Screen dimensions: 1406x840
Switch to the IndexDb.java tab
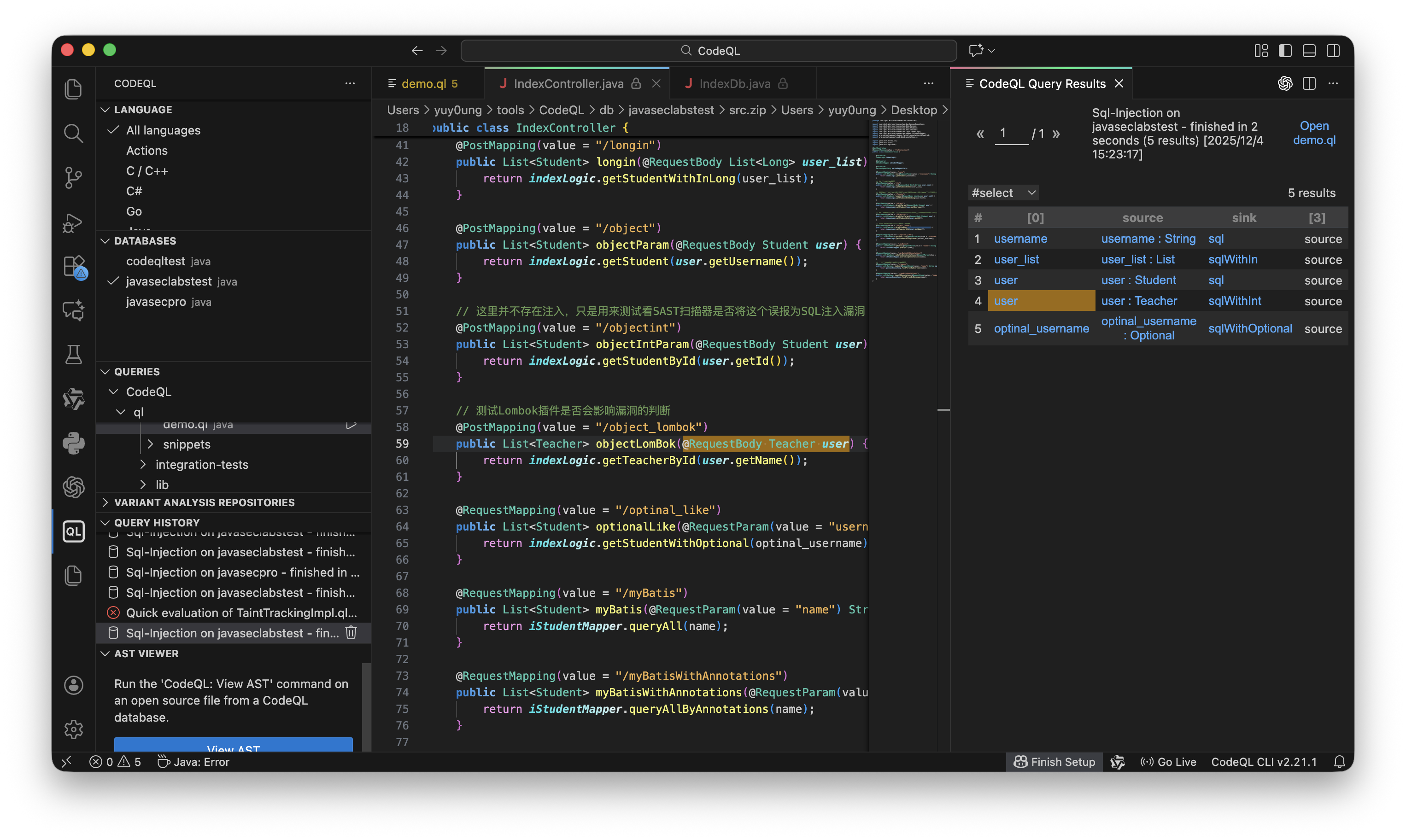(734, 84)
